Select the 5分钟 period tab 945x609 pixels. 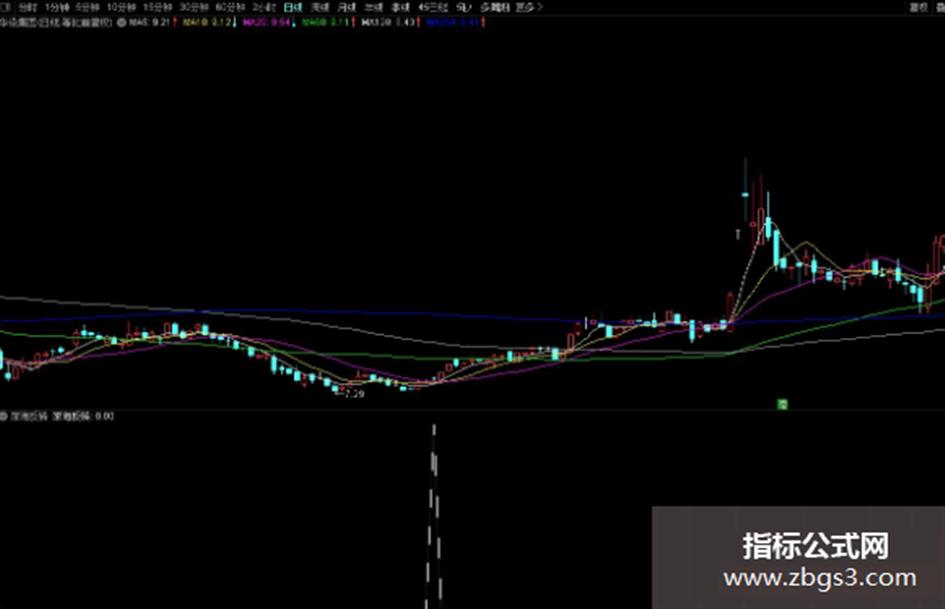(87, 7)
